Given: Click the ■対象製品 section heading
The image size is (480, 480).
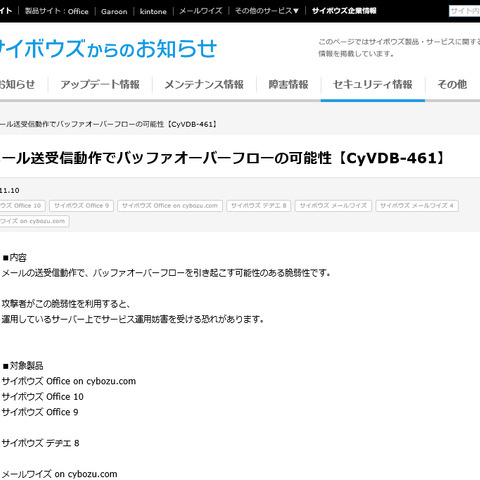Looking at the screenshot, I should 23,366.
